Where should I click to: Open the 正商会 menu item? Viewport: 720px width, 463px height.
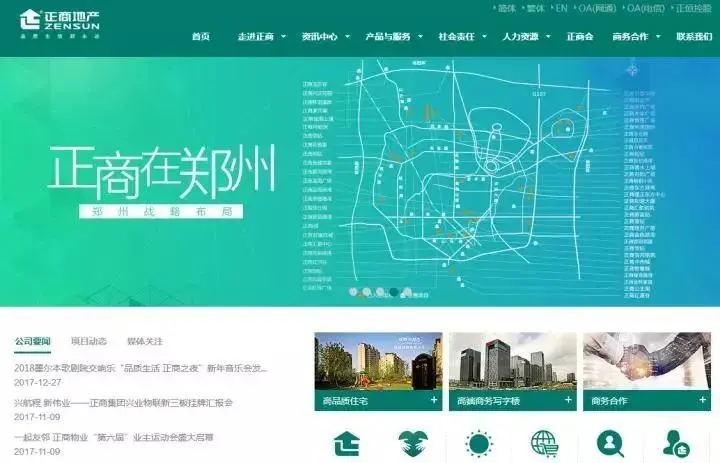point(580,36)
